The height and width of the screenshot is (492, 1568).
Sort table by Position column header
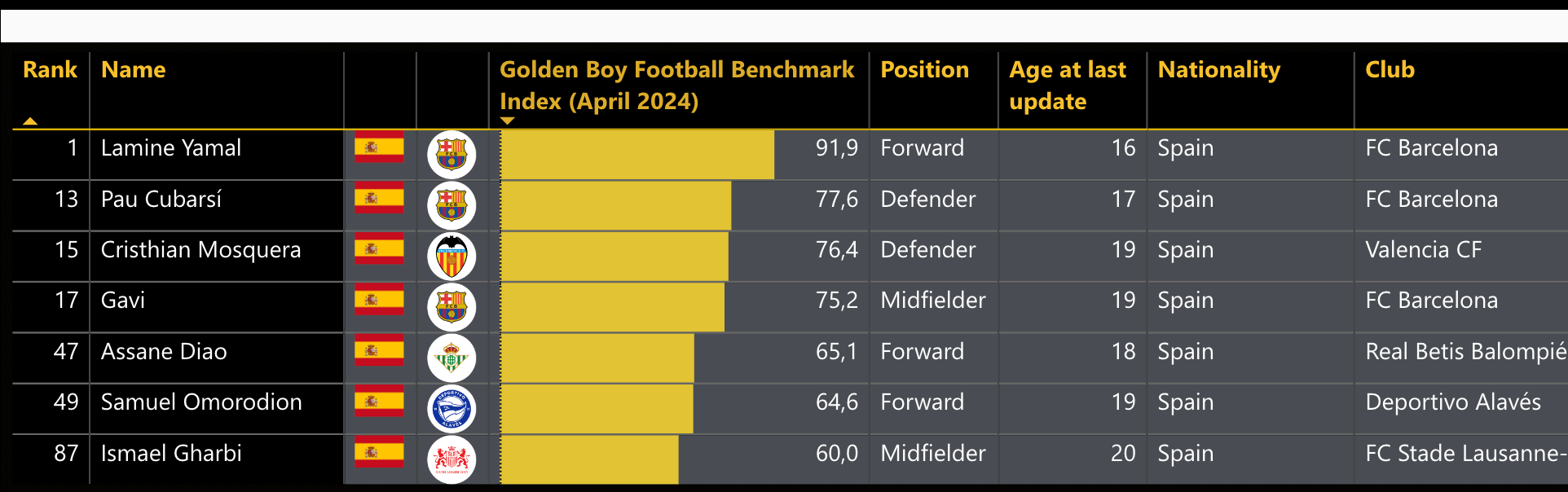(925, 70)
